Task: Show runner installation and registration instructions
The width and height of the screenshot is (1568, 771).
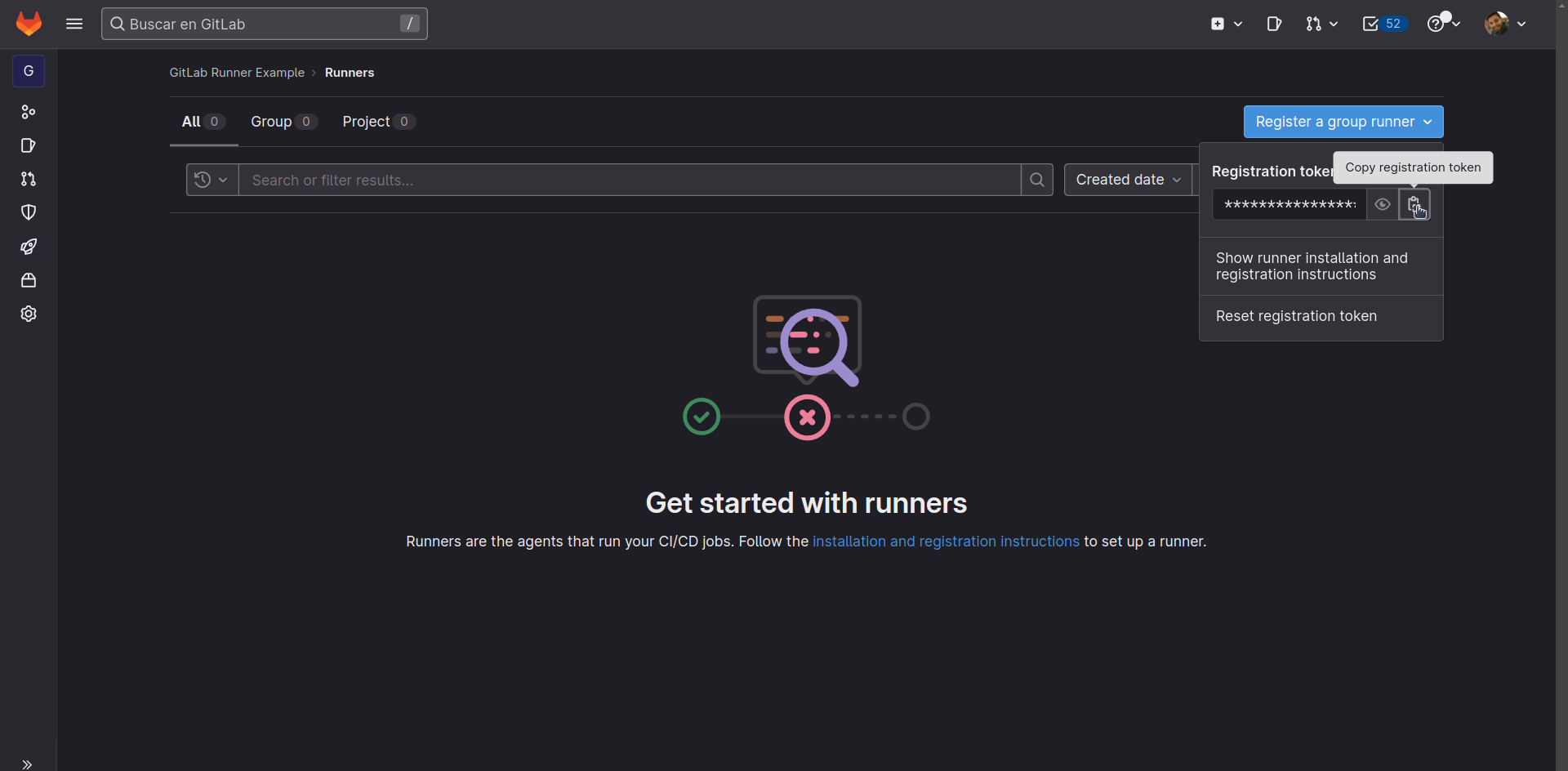Action: click(1321, 266)
